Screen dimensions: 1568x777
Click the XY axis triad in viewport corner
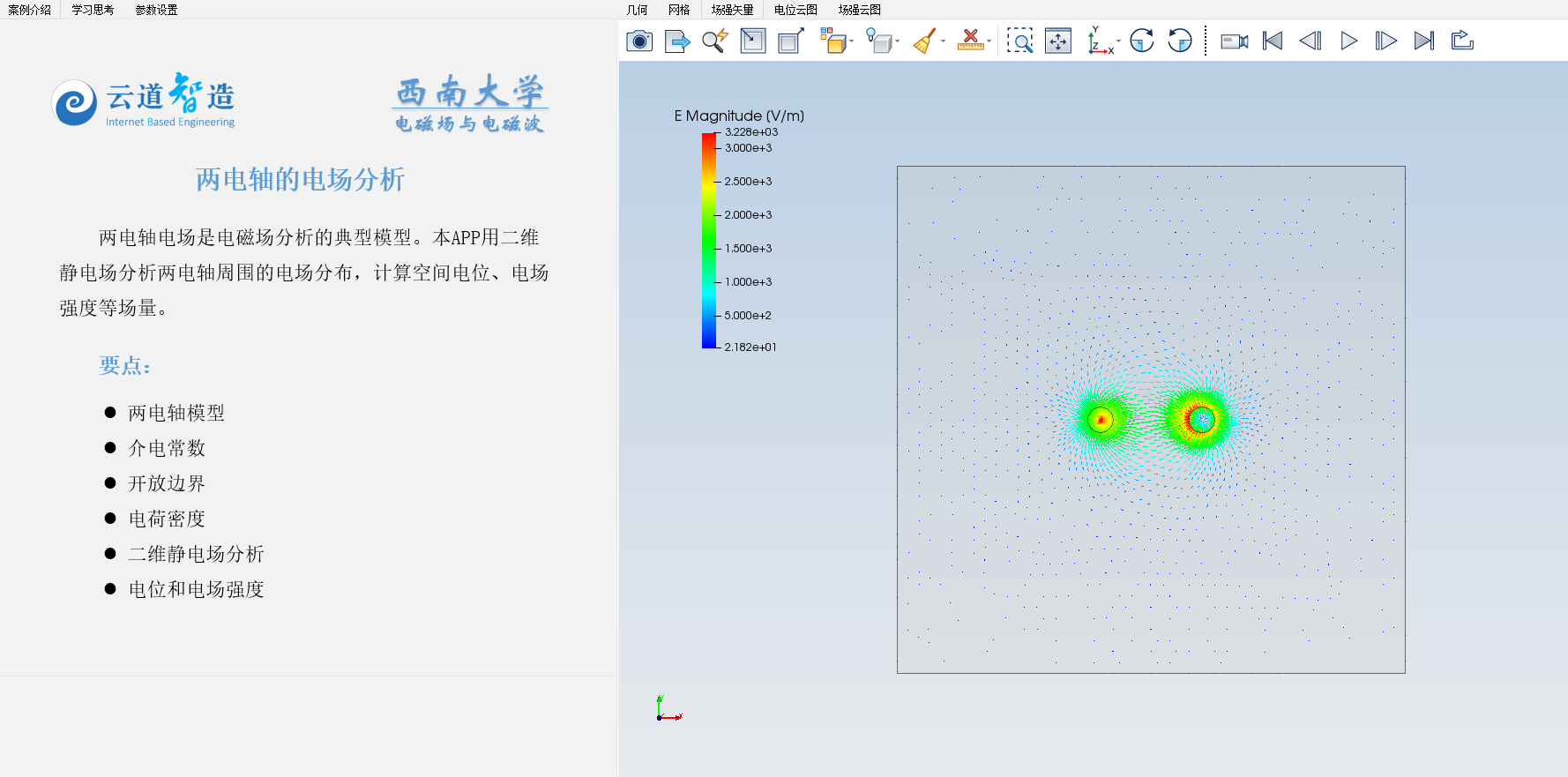(668, 709)
